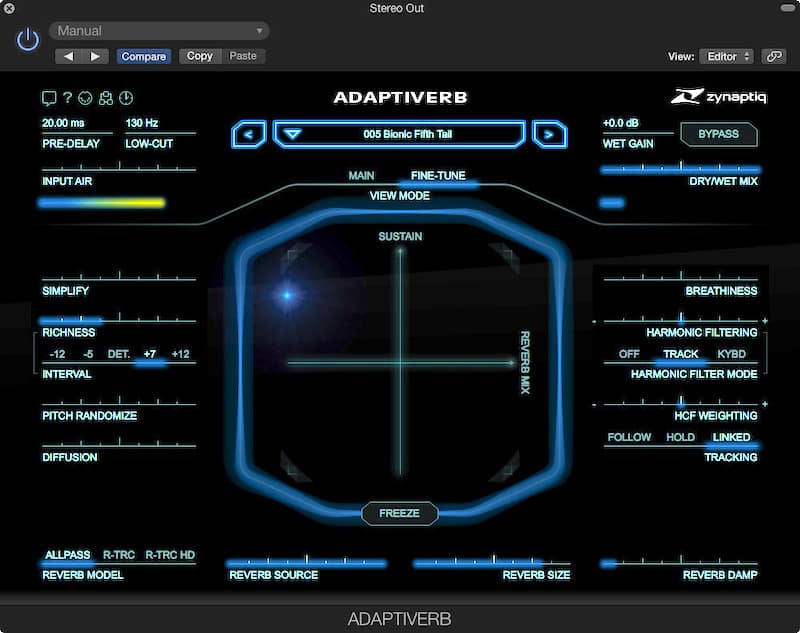Set harmonic filter mode to KYBD
The image size is (800, 633).
point(732,354)
